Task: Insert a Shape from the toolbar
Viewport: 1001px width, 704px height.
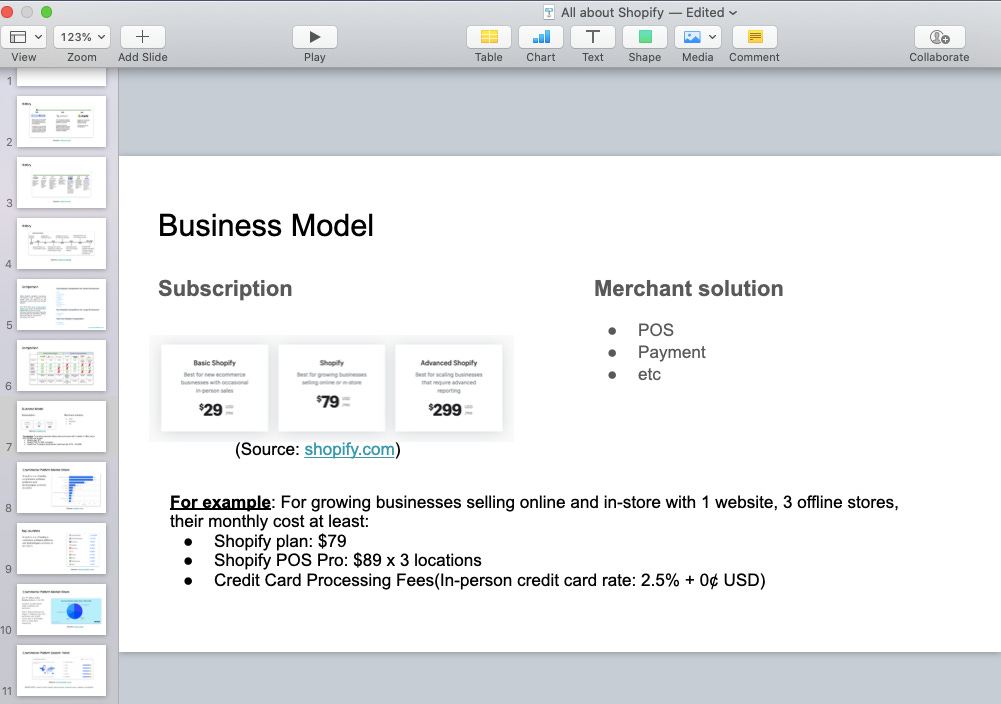Action: pos(645,37)
